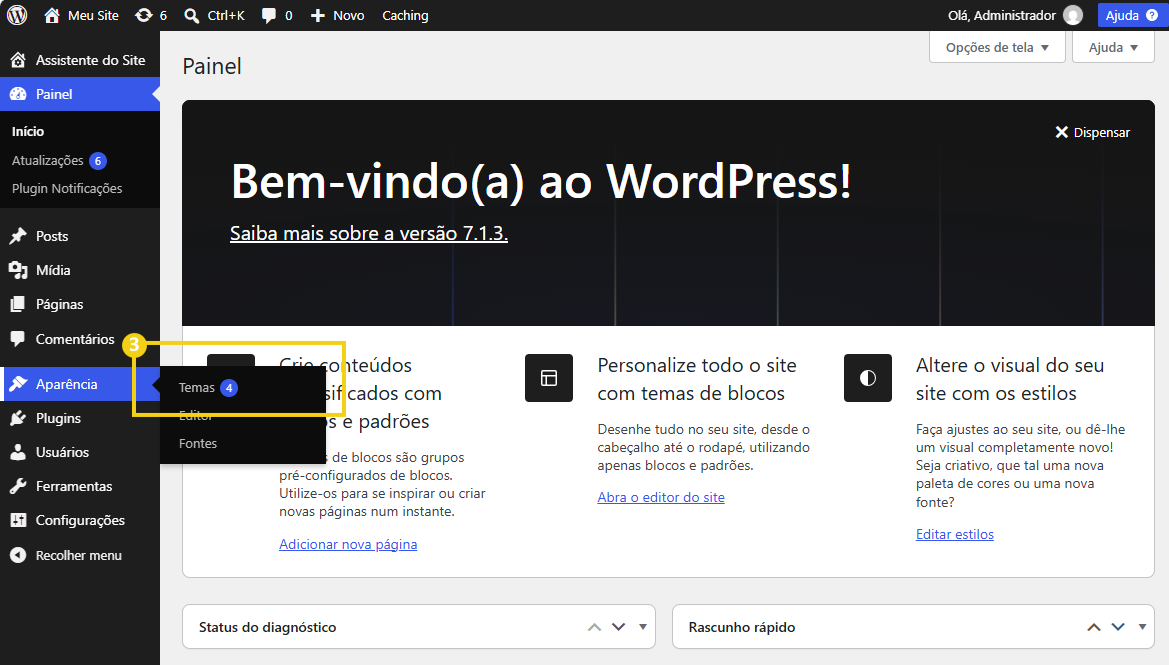Open Páginas menu
The image size is (1169, 665).
coord(80,304)
